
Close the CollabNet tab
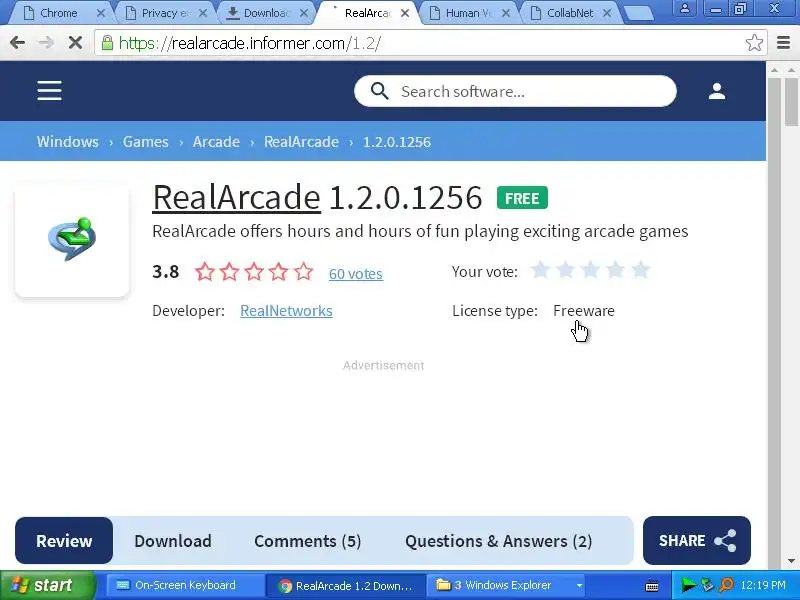click(x=607, y=13)
